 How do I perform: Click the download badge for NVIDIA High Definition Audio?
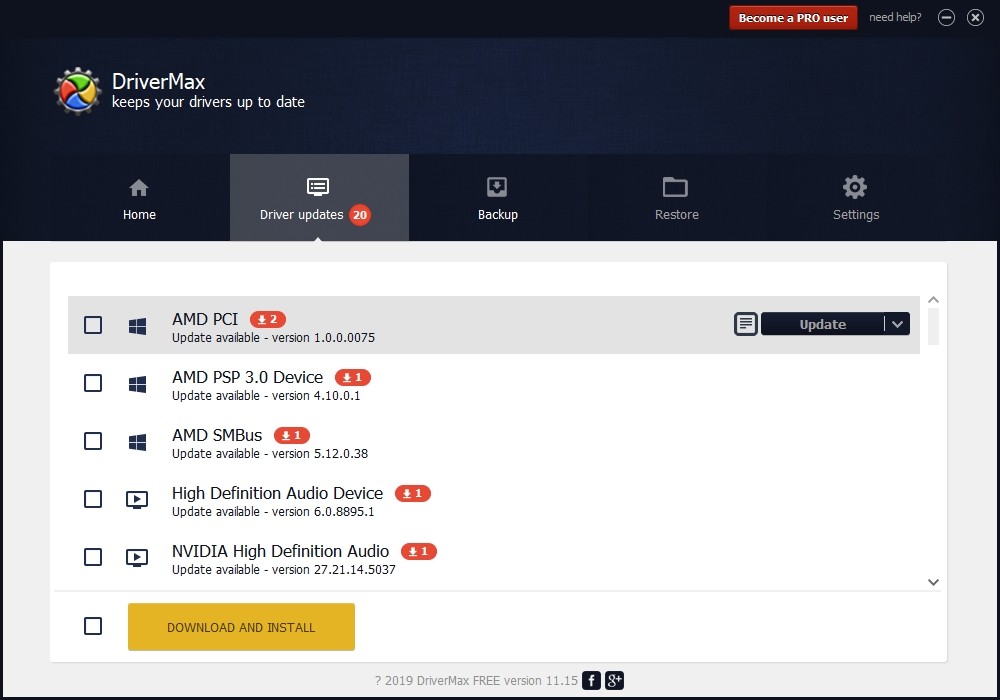[418, 551]
